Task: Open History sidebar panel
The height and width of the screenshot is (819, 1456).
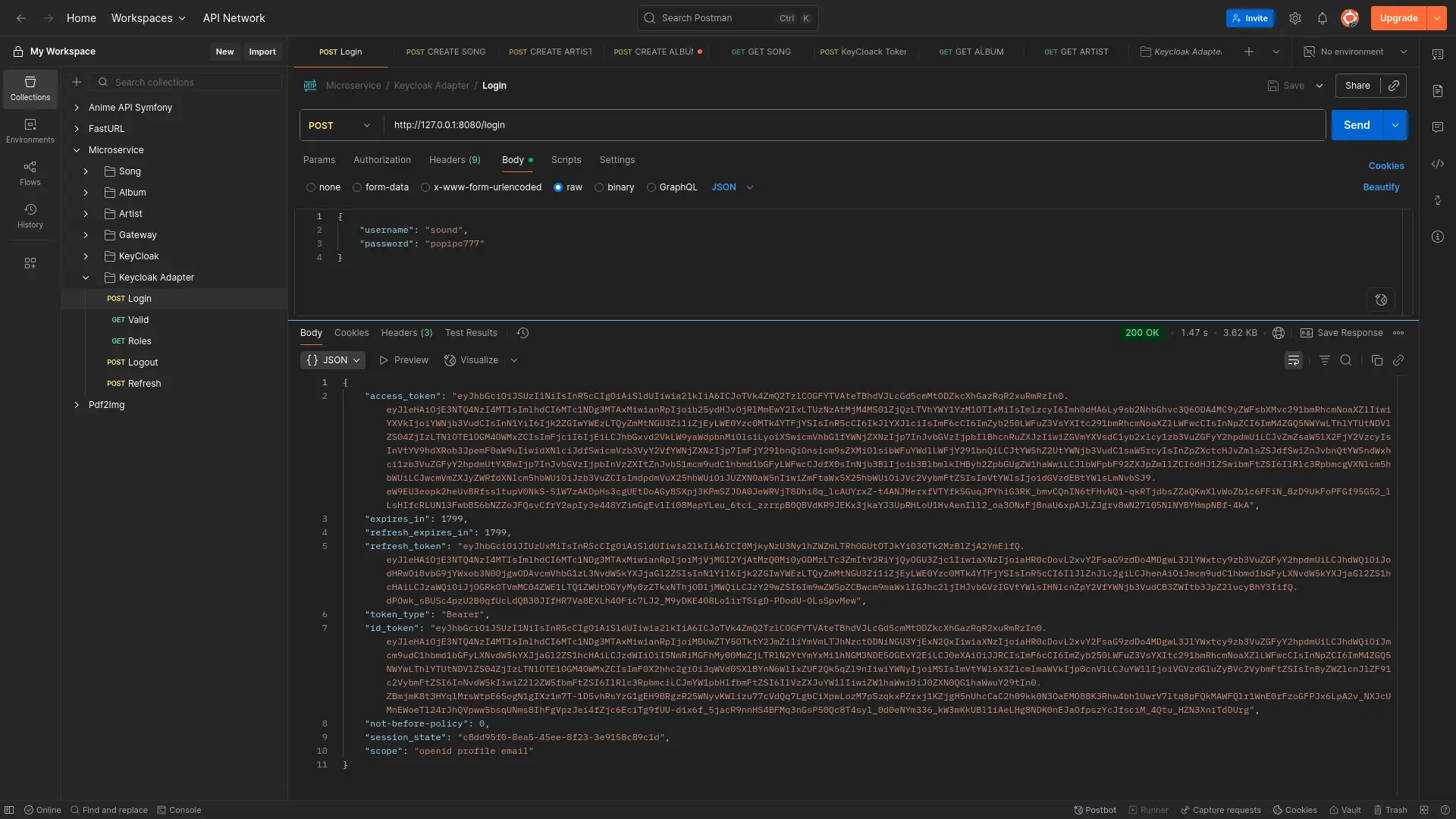Action: pyautogui.click(x=30, y=216)
